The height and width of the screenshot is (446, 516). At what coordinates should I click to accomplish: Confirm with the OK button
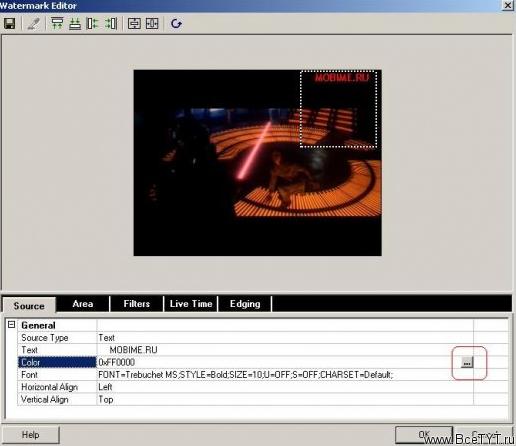(x=424, y=435)
